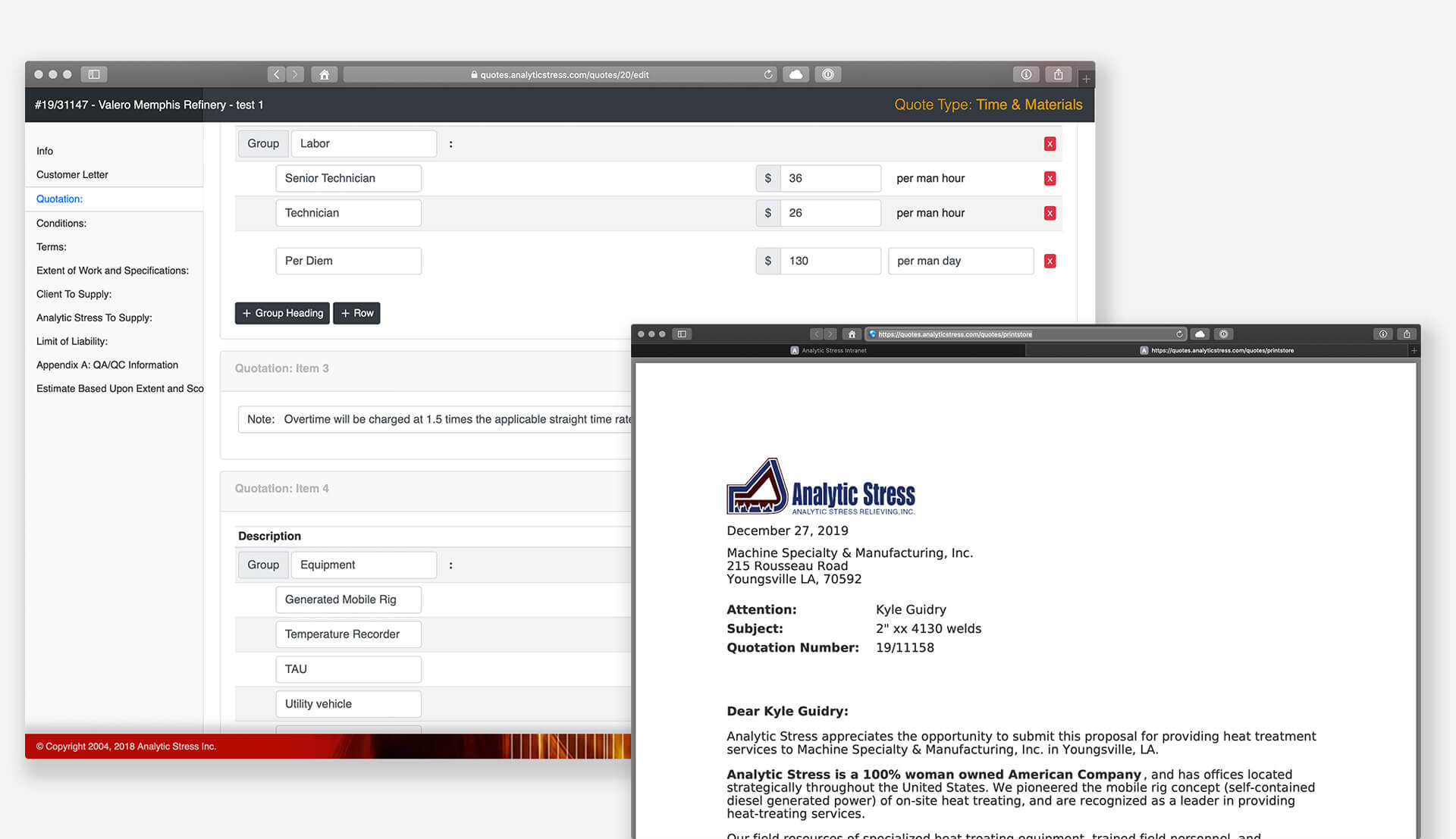
Task: Edit per man day unit field
Action: [x=961, y=261]
